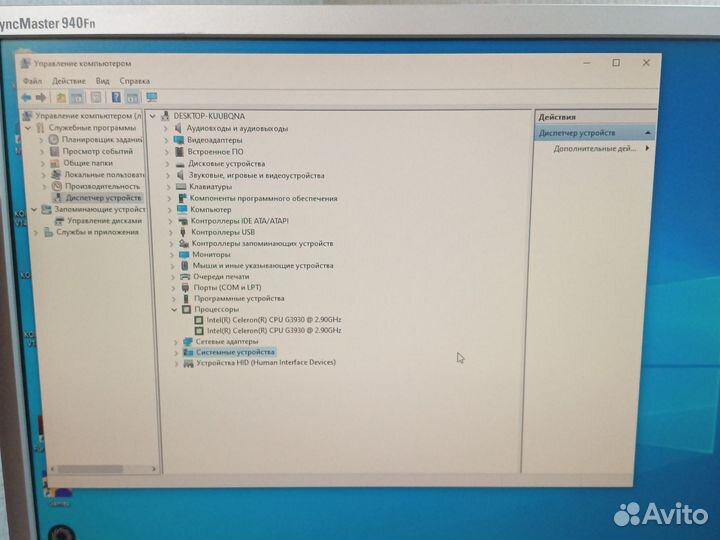The image size is (720, 540).
Task: Select Локальные пользователи in left tree
Action: pos(104,174)
